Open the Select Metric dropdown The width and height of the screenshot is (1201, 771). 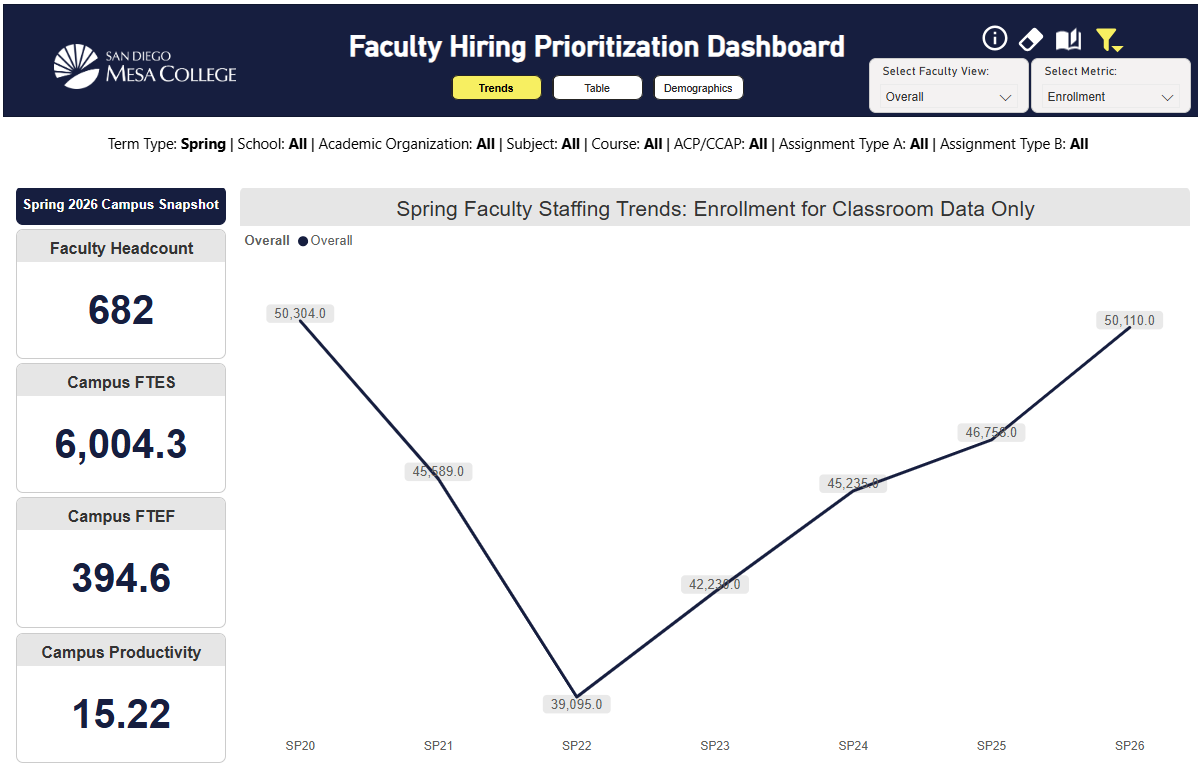pyautogui.click(x=1110, y=97)
